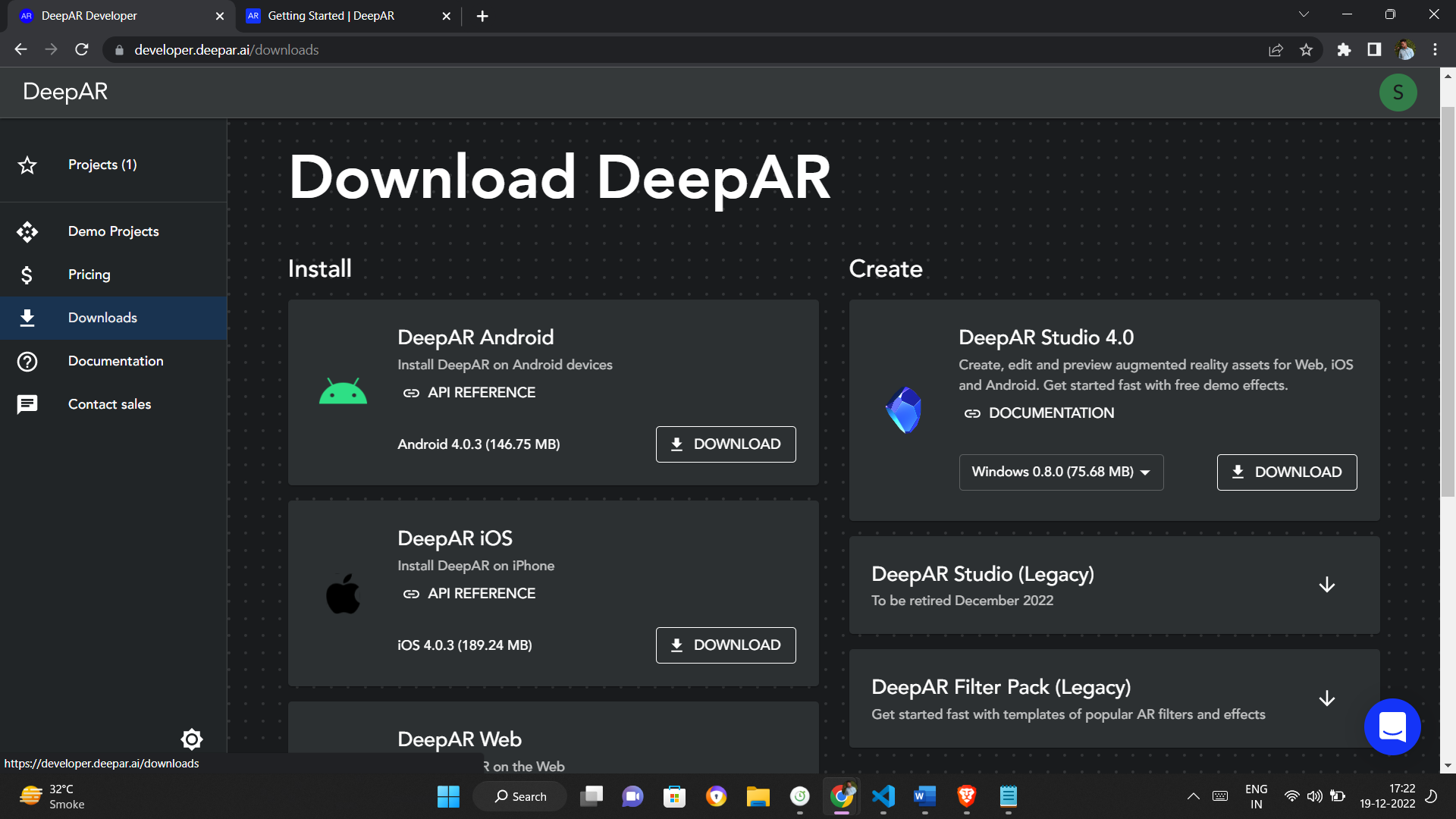The height and width of the screenshot is (819, 1456).
Task: Download DeepAR Android SDK
Action: coord(726,444)
